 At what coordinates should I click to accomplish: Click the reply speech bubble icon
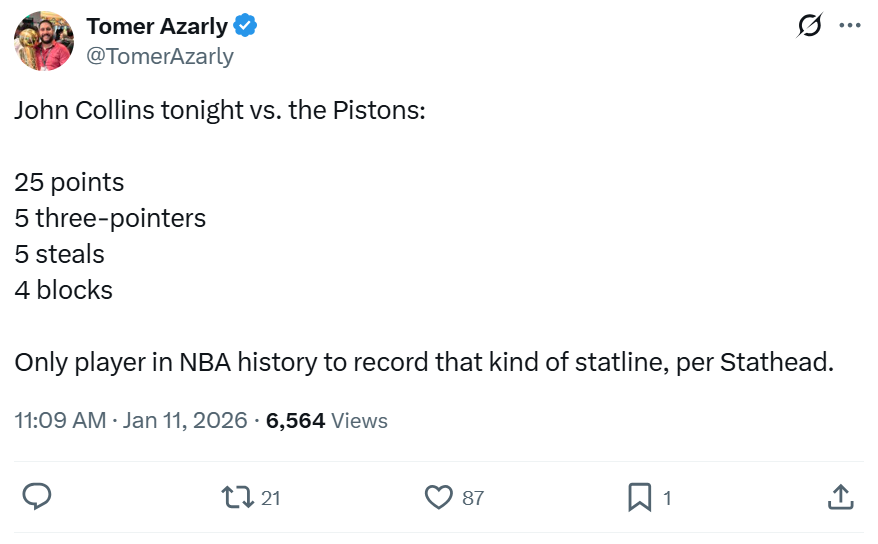(37, 497)
